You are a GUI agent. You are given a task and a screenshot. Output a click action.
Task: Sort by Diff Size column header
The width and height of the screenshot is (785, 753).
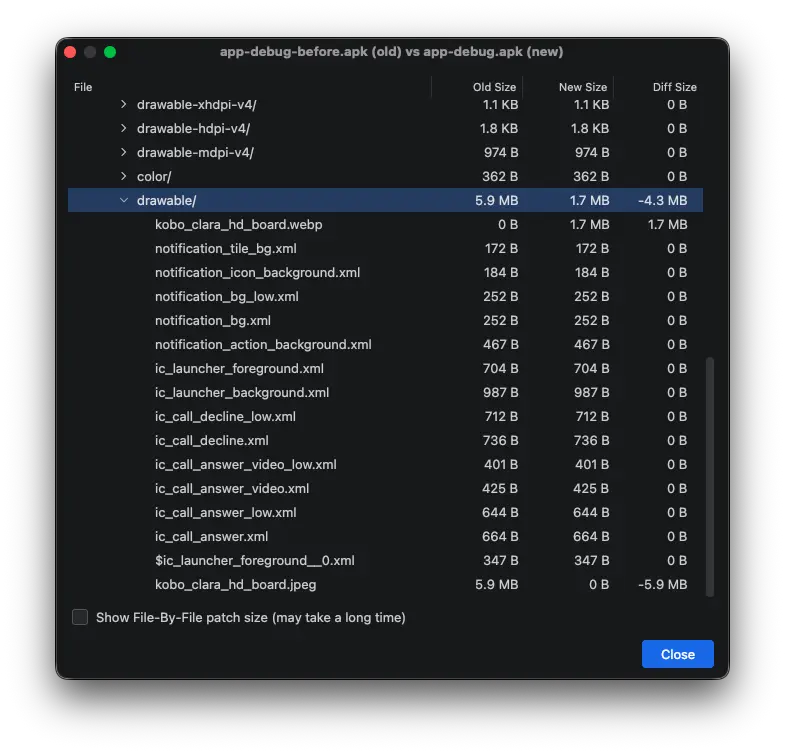pyautogui.click(x=674, y=87)
